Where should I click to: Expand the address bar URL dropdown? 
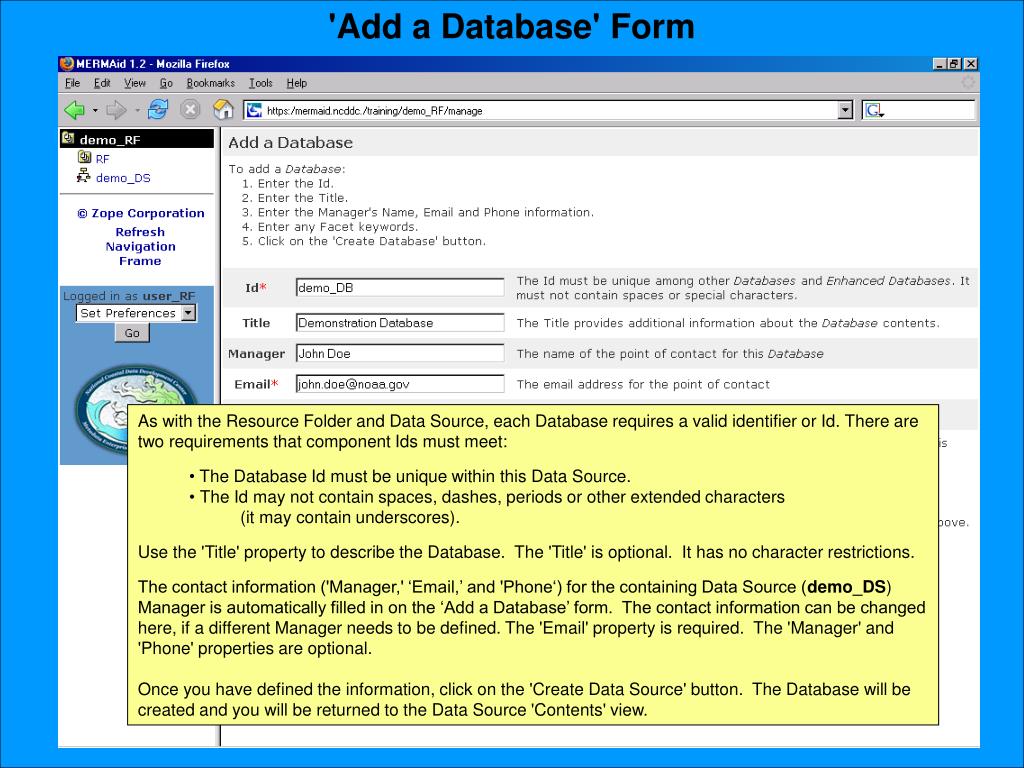tap(845, 110)
